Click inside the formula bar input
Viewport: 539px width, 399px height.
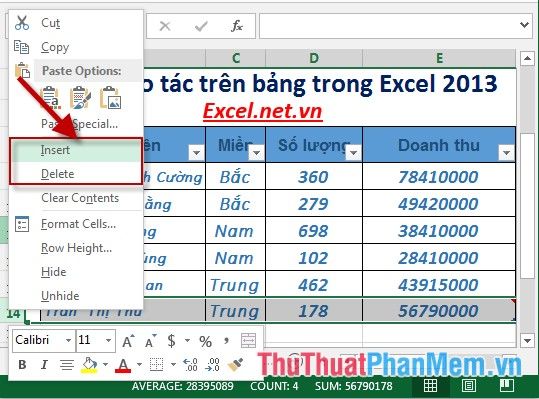click(388, 25)
